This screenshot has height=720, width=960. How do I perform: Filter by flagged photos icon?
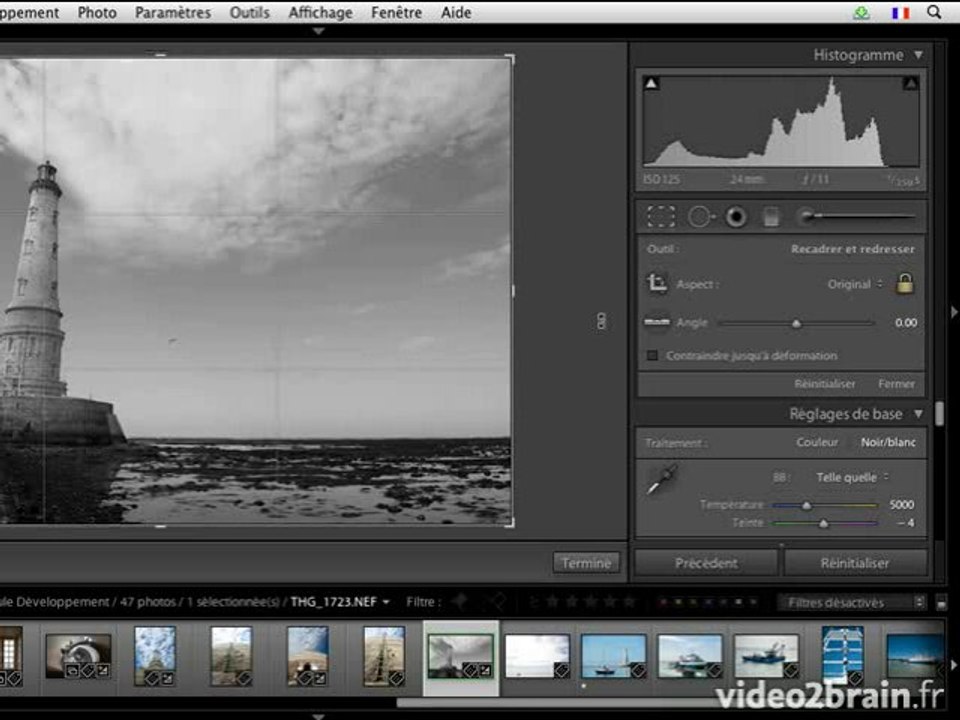click(x=459, y=602)
